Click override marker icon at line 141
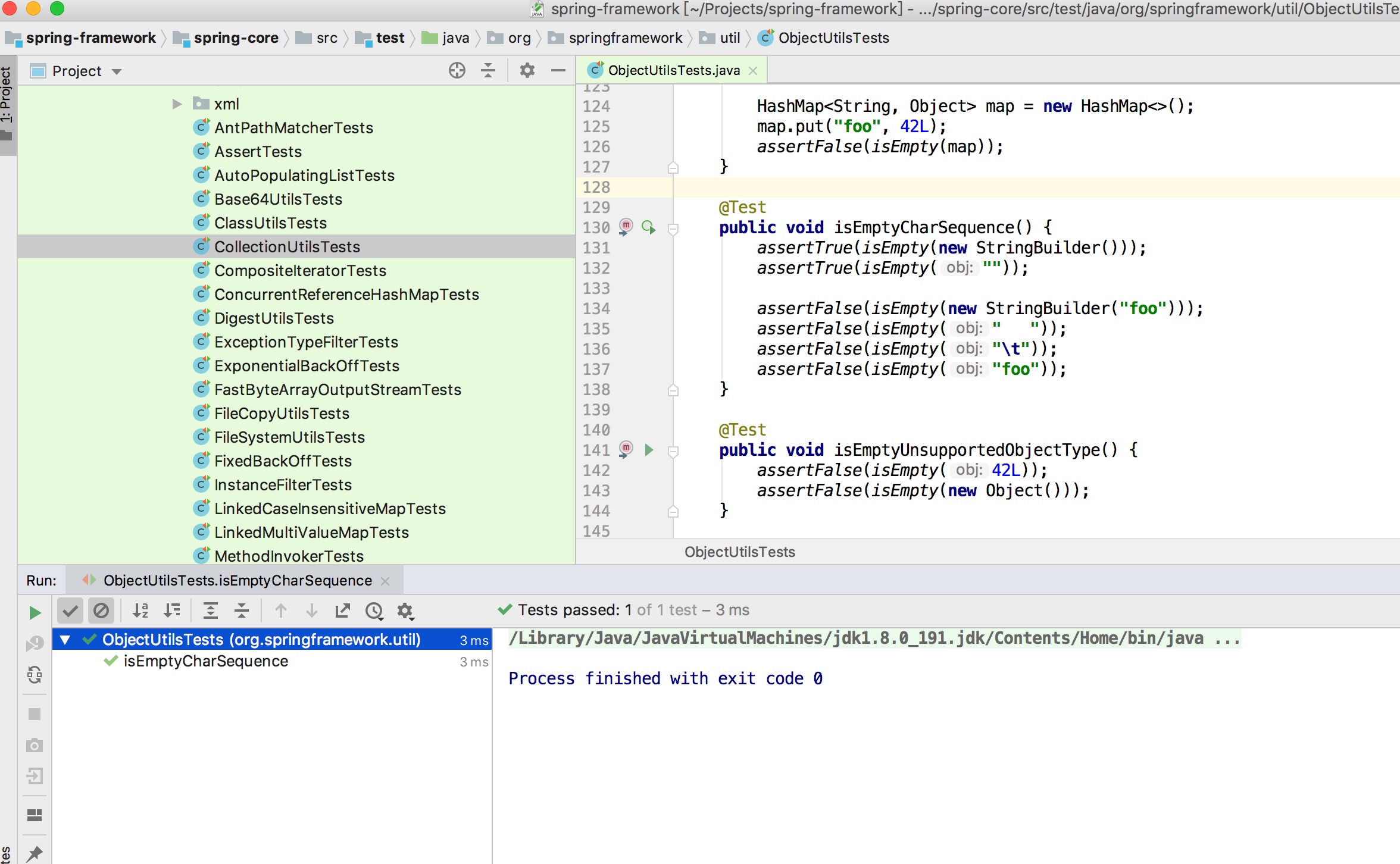This screenshot has height=864, width=1400. pos(626,450)
